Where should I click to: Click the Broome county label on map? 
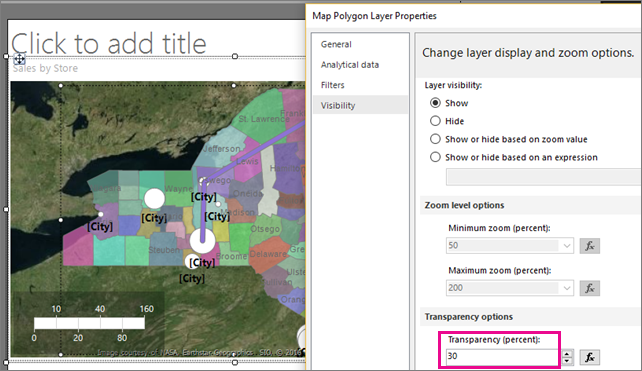[231, 256]
